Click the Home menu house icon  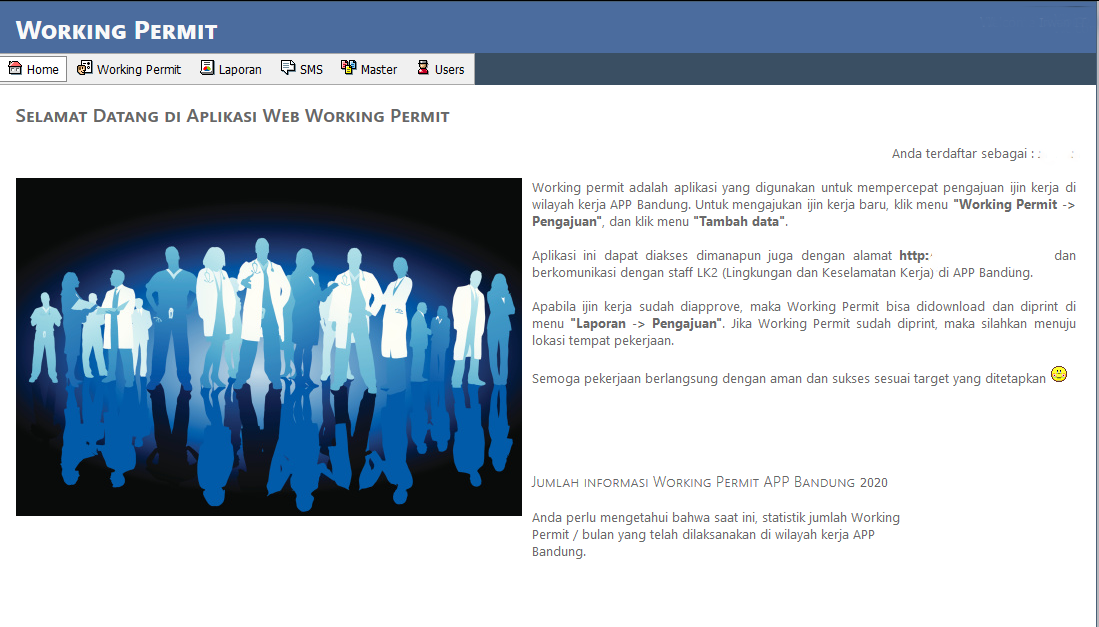click(x=15, y=69)
